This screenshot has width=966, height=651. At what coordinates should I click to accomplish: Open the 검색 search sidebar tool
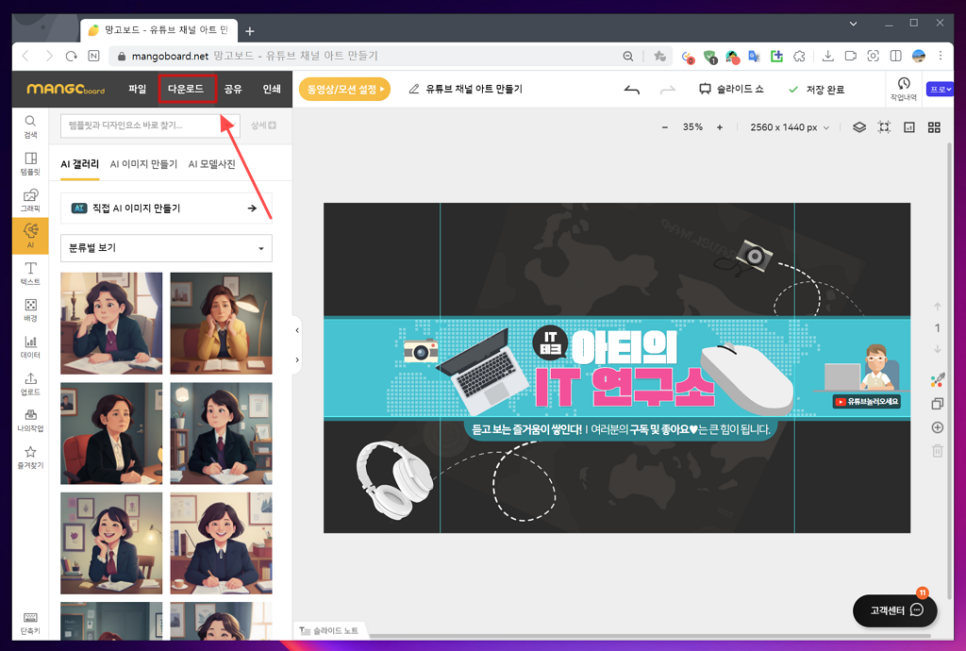(x=30, y=127)
